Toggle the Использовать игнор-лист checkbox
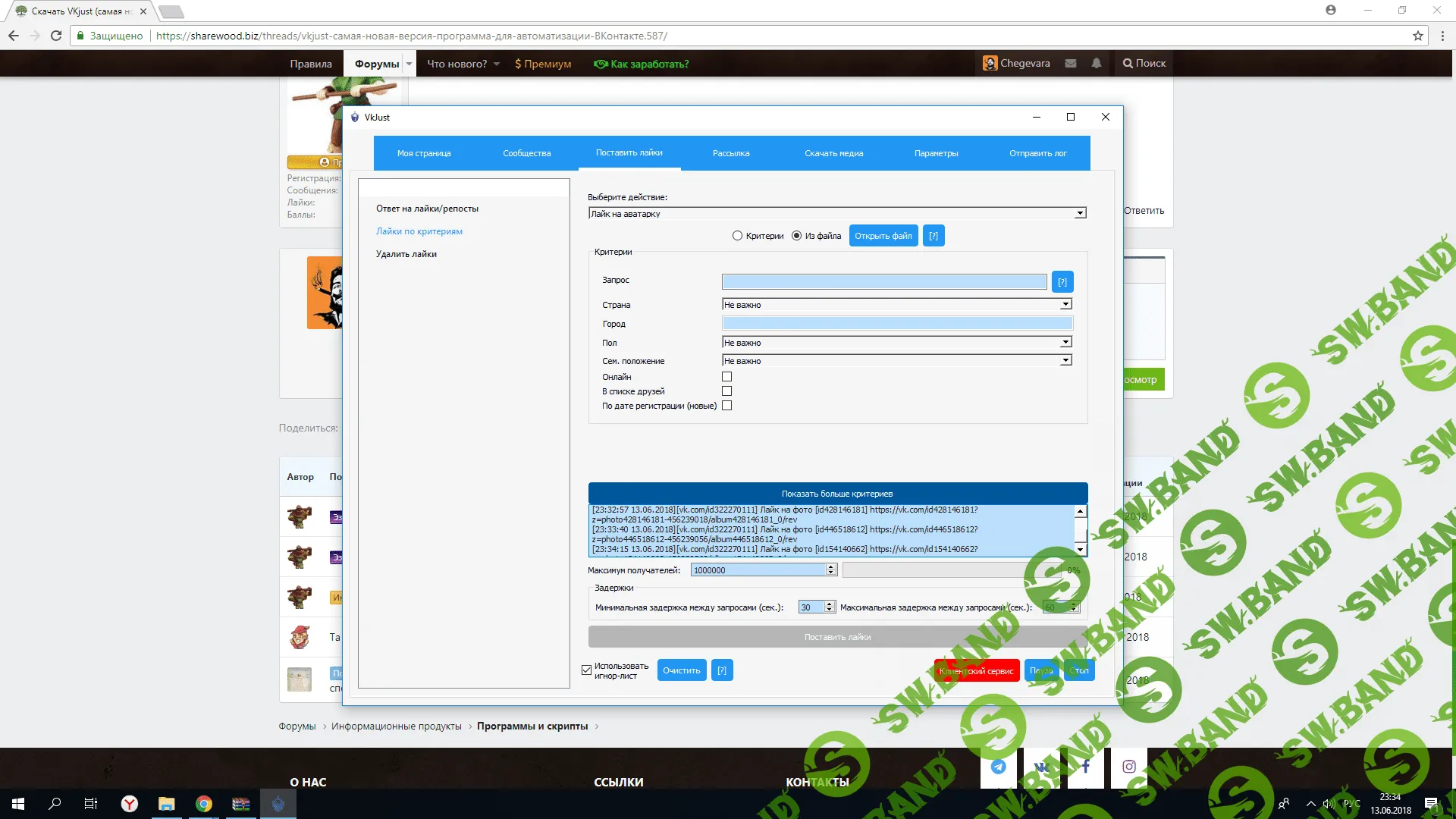1456x819 pixels. (x=586, y=670)
